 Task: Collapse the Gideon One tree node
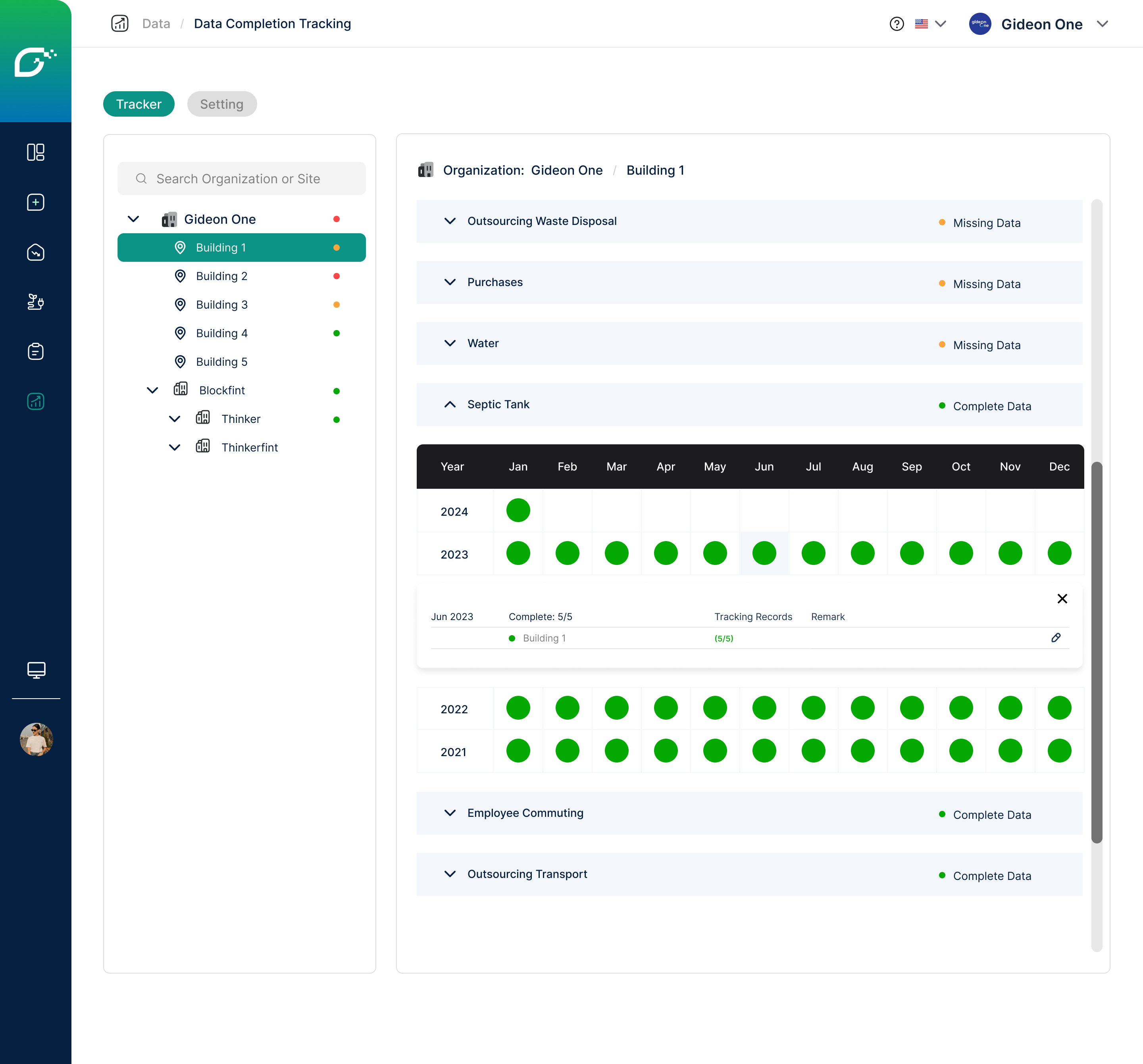point(133,219)
